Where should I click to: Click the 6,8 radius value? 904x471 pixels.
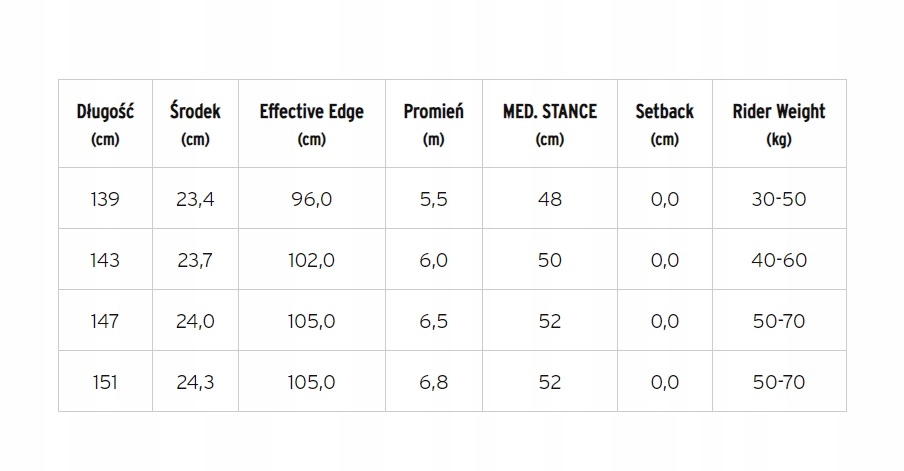(433, 382)
